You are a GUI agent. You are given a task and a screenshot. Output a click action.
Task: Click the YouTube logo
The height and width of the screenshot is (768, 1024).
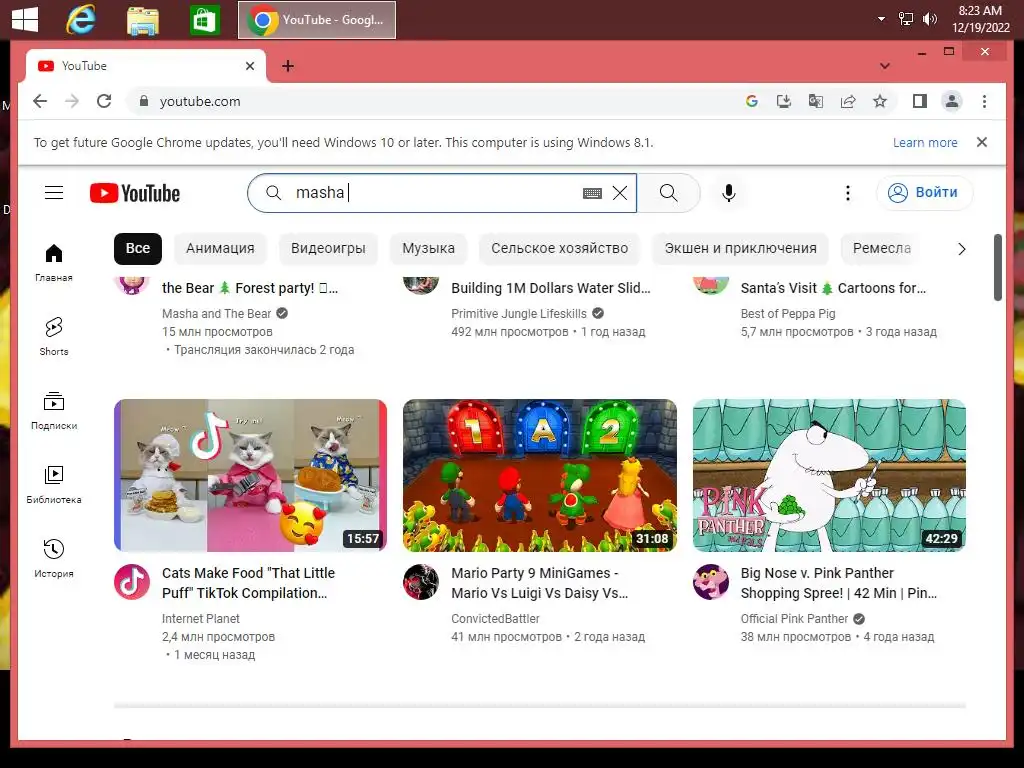(135, 193)
